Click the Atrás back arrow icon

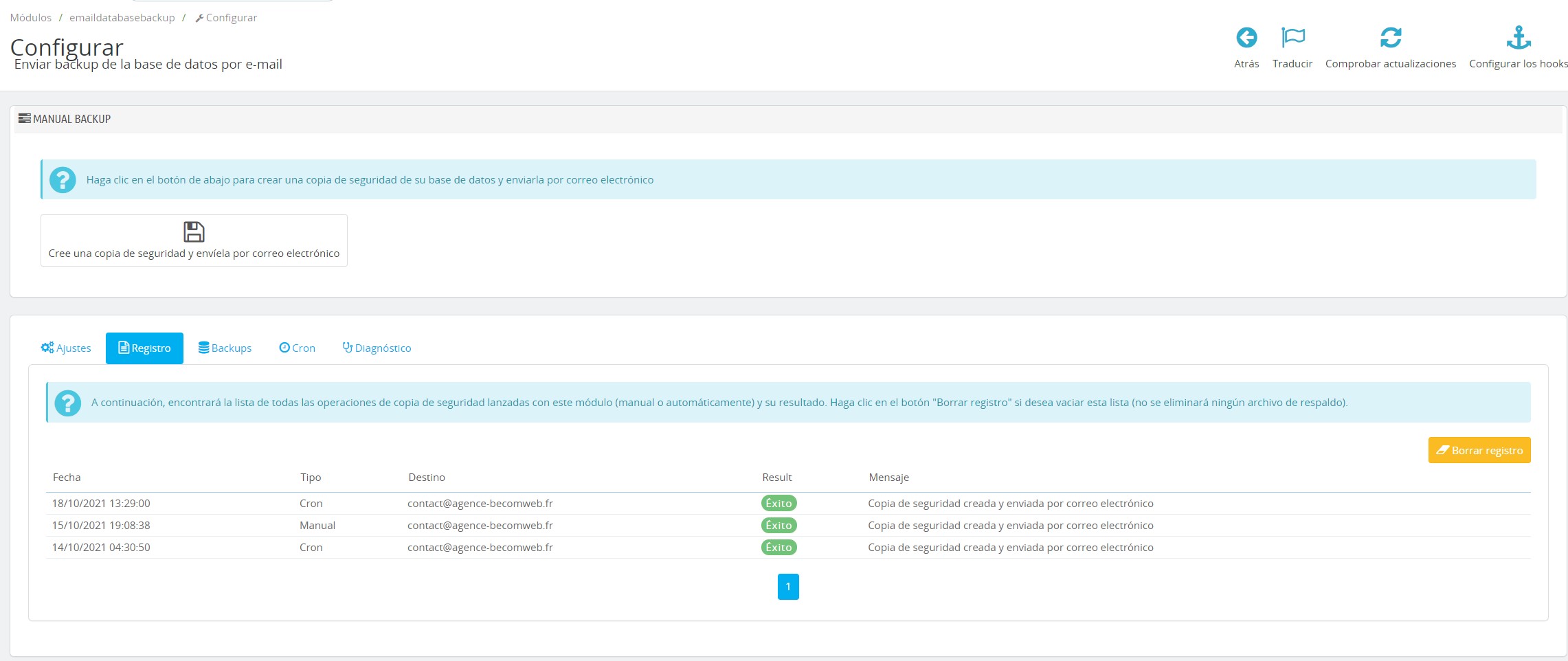(1246, 37)
